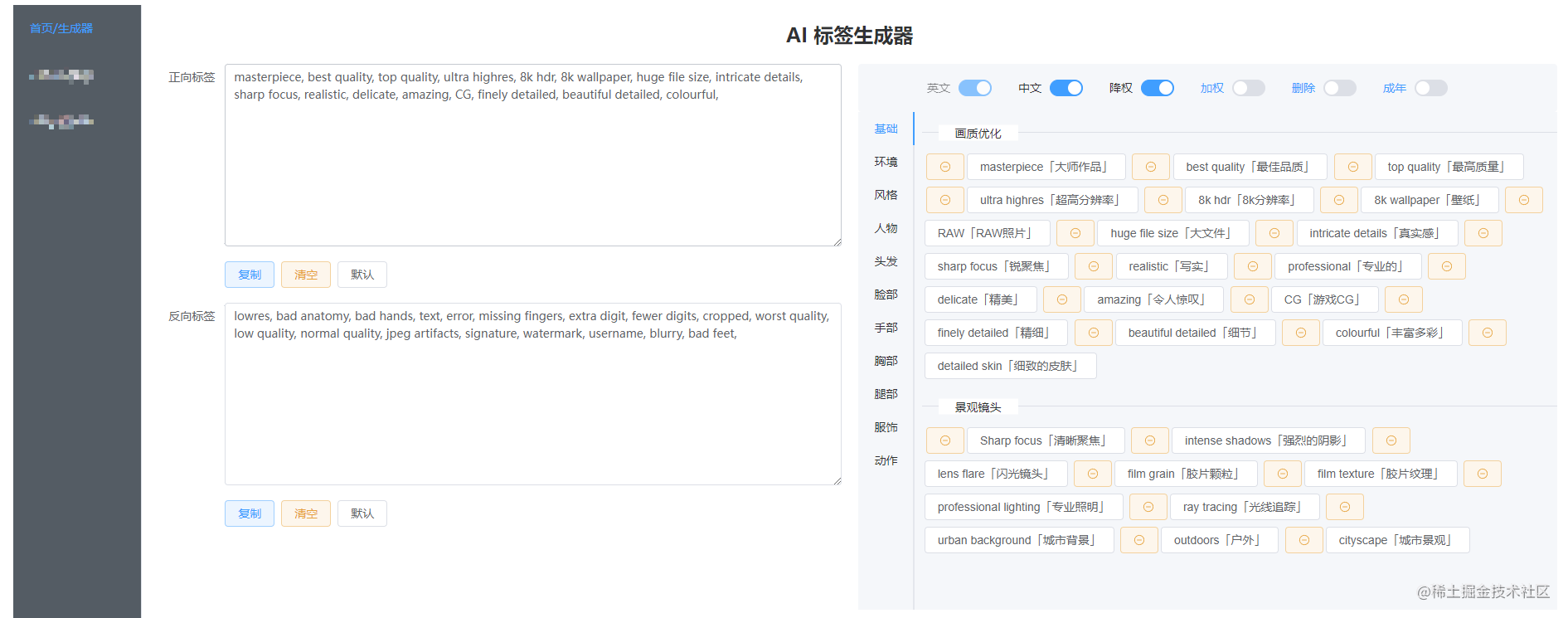Open the 手部 tab
Image resolution: width=1568 pixels, height=618 pixels.
coord(886,328)
